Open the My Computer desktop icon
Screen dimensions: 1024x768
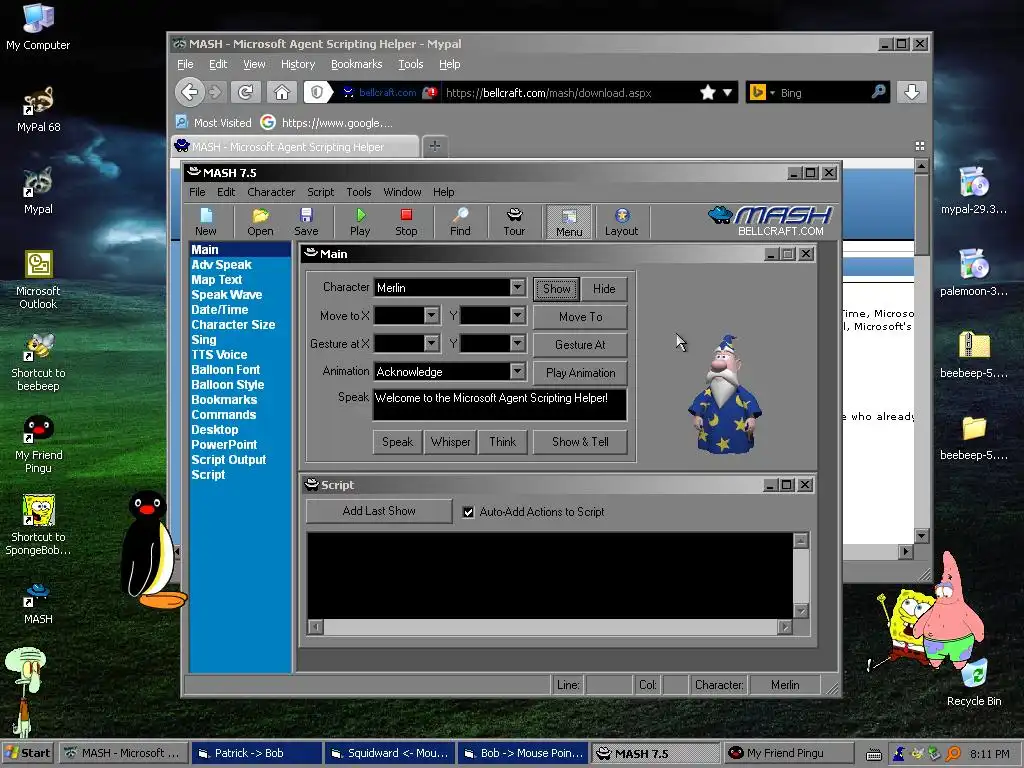tap(38, 27)
